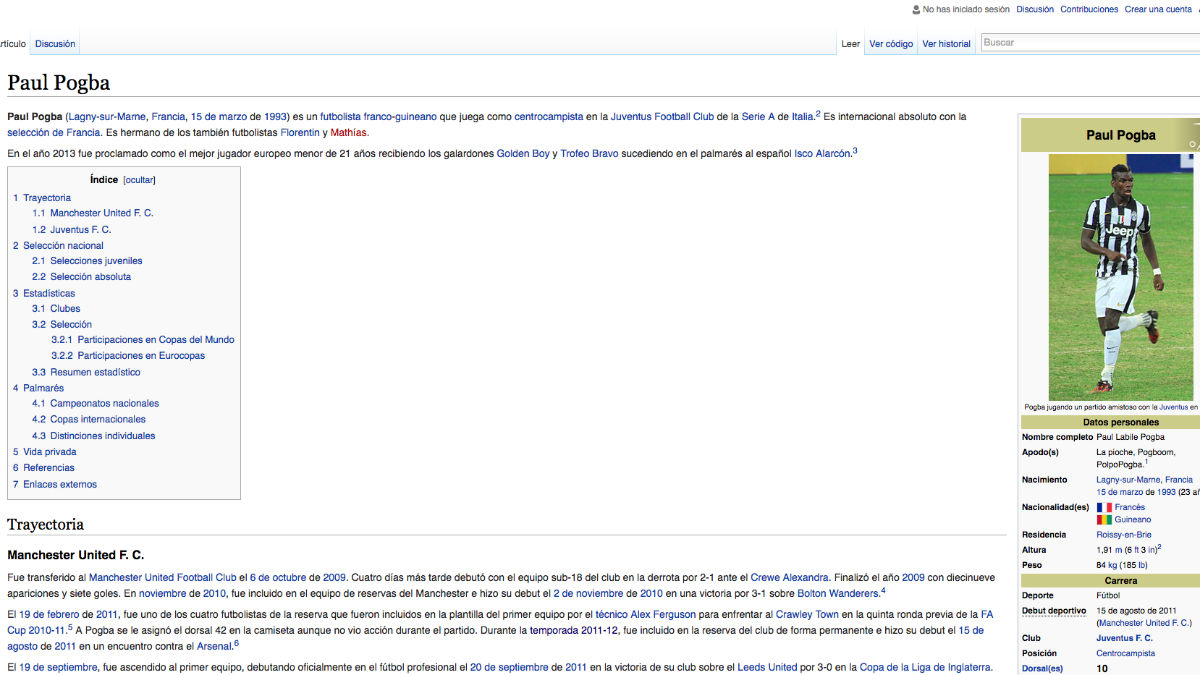
Task: Open 'Participaciones en Copas del Mundo' entry
Action: 143,340
